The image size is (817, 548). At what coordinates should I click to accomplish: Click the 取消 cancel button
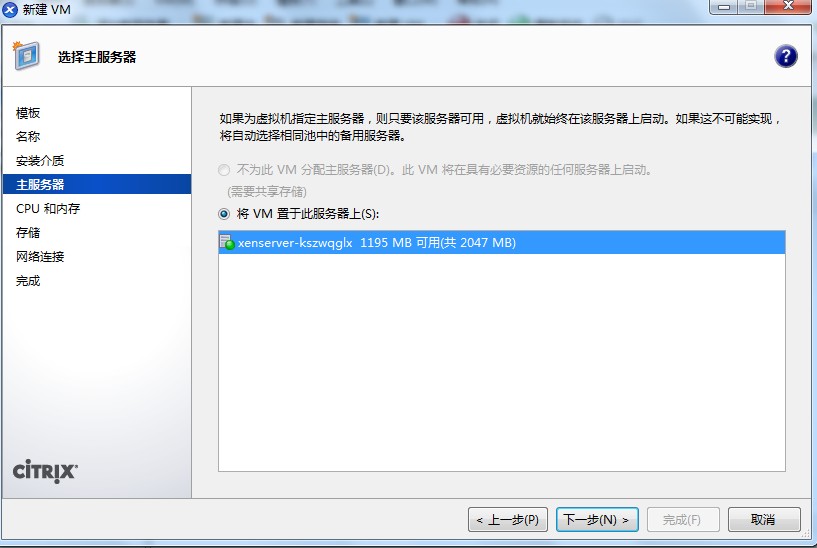[x=764, y=519]
